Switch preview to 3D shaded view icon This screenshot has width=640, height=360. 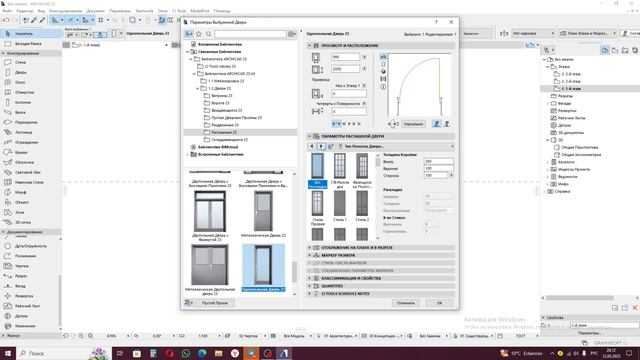(x=383, y=71)
